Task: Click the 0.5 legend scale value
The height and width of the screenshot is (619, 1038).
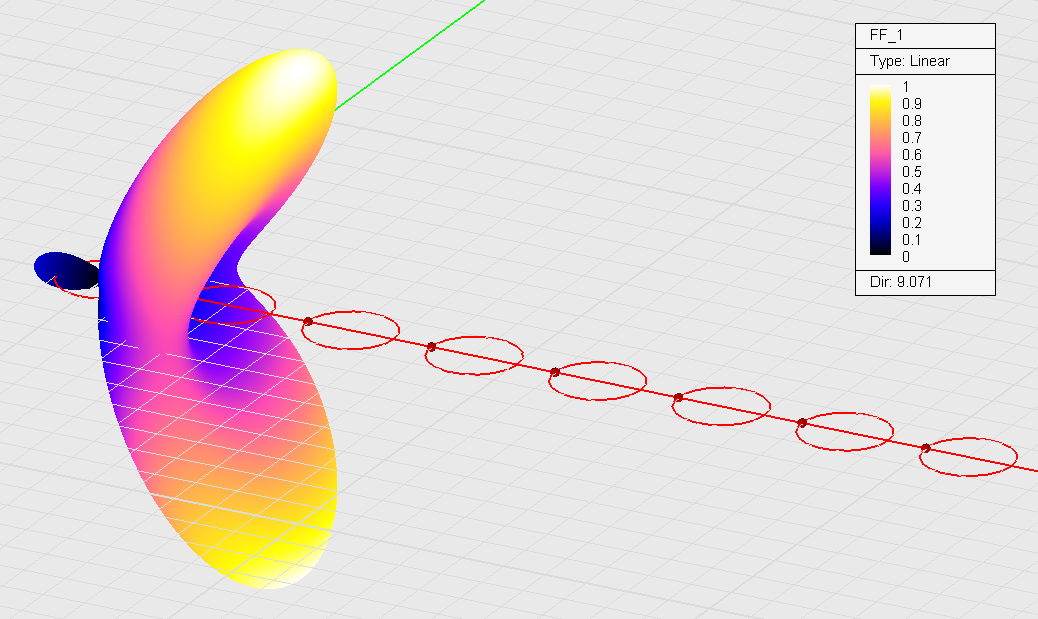Action: coord(912,172)
